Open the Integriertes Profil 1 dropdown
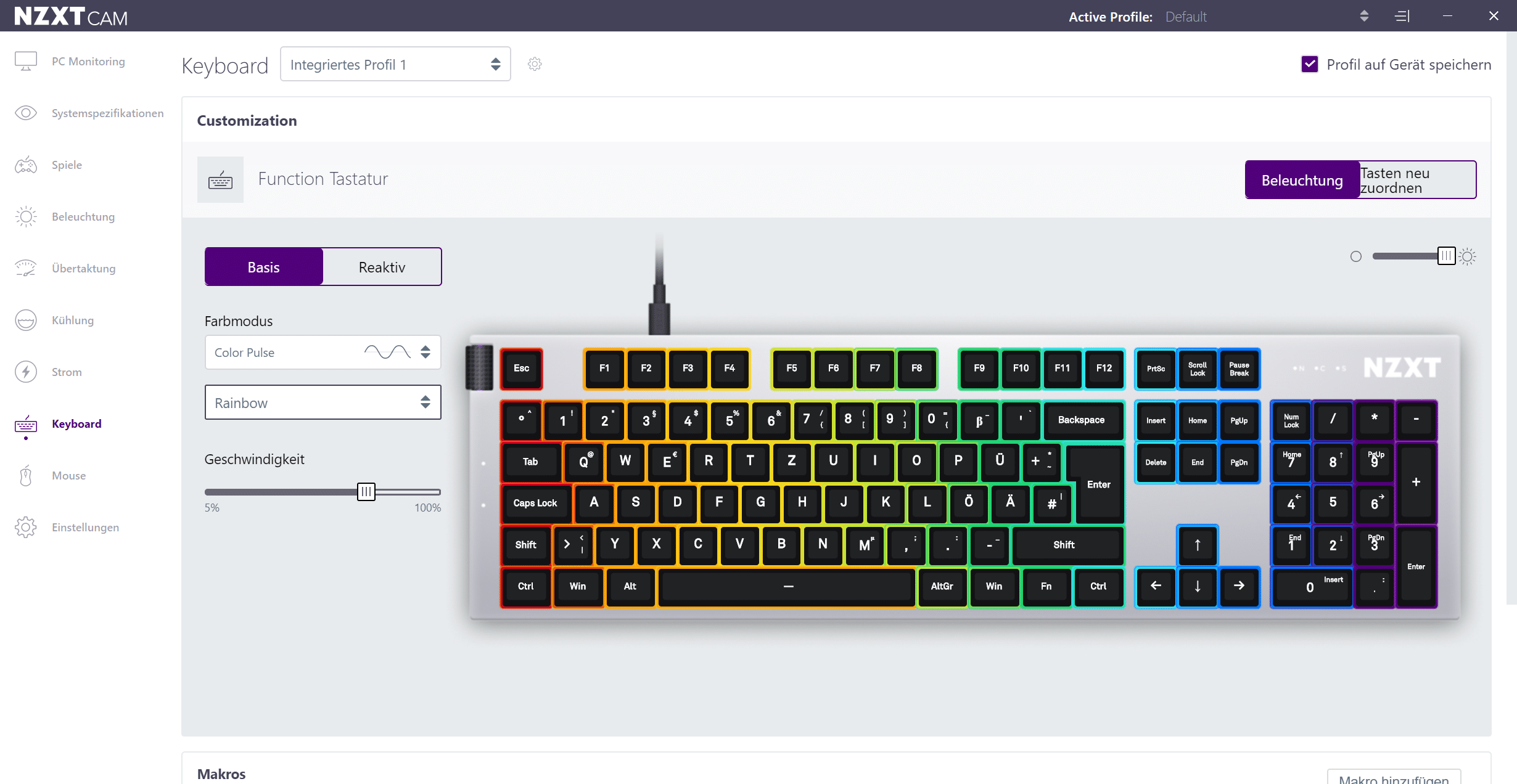Screen dimensions: 1517x784 coord(395,64)
